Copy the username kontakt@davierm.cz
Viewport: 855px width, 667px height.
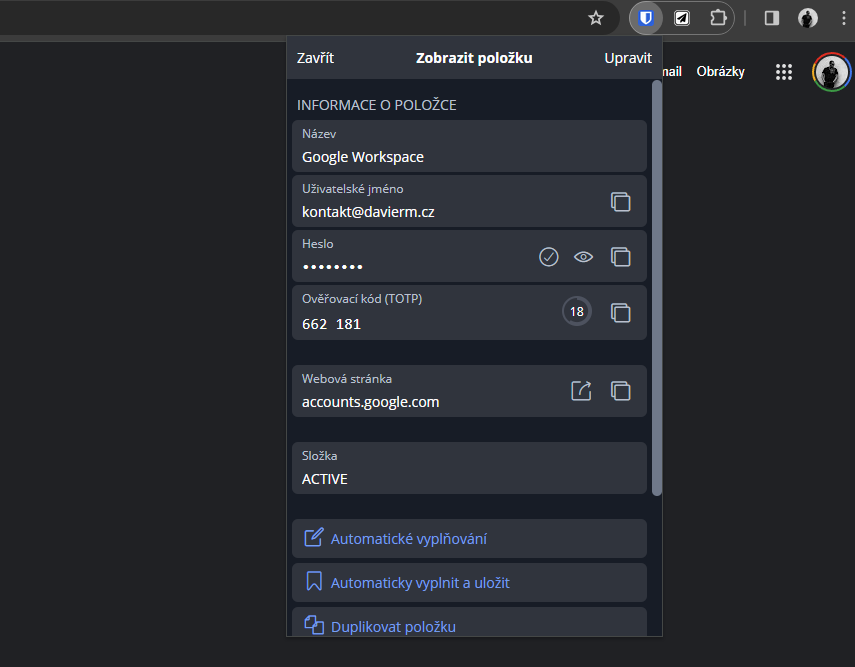(x=621, y=202)
